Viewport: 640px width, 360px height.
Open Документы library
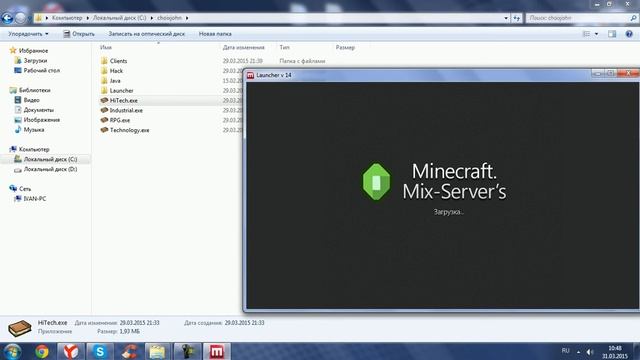(38, 110)
